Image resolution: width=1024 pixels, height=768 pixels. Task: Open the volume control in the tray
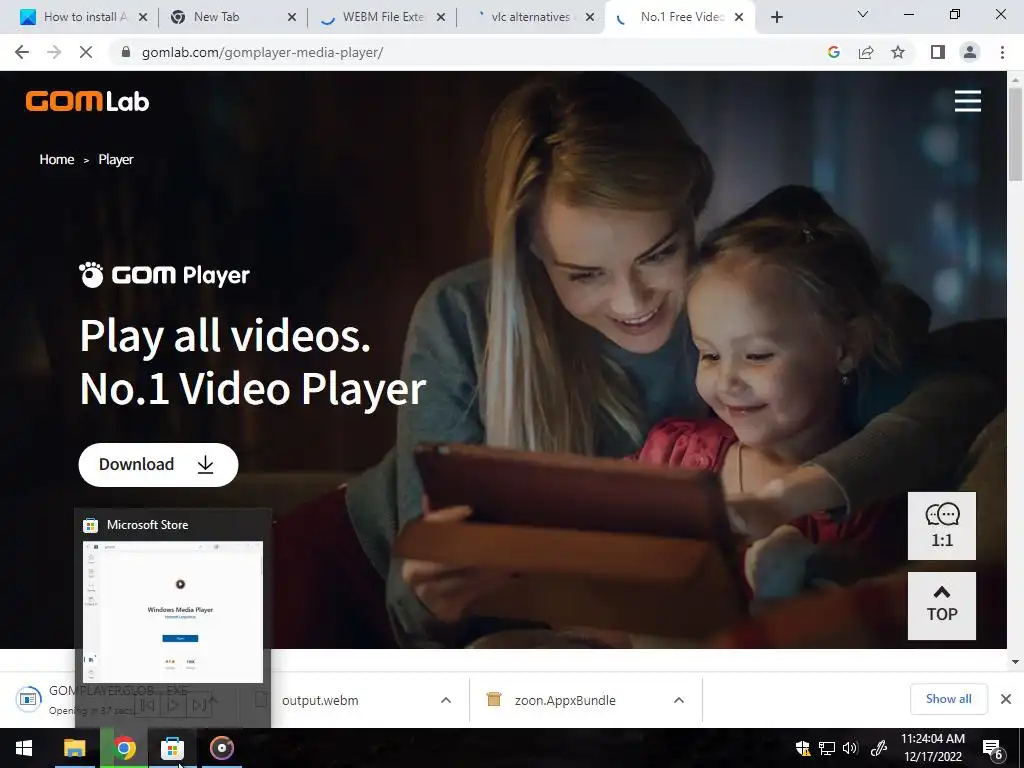(x=850, y=748)
